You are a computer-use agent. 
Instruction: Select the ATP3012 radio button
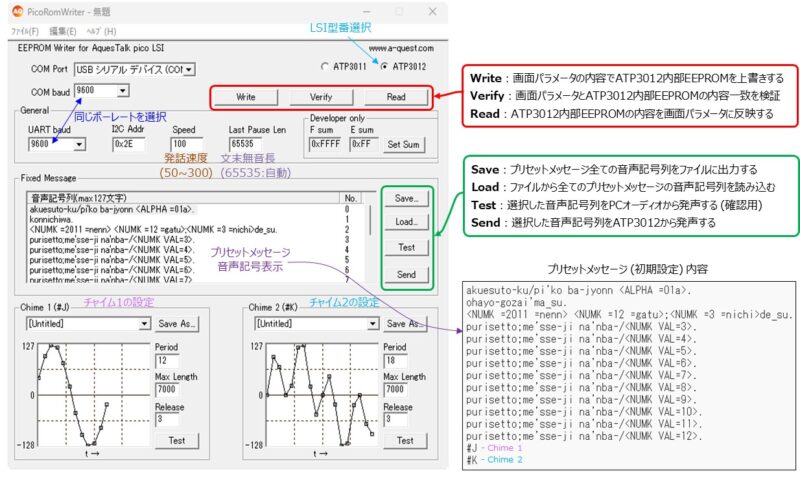(x=384, y=67)
